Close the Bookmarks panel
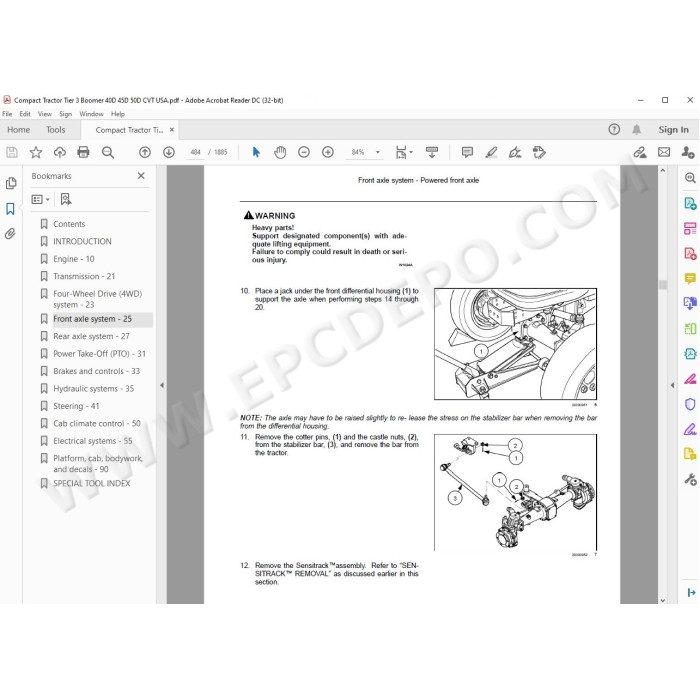The image size is (700, 700). click(141, 176)
